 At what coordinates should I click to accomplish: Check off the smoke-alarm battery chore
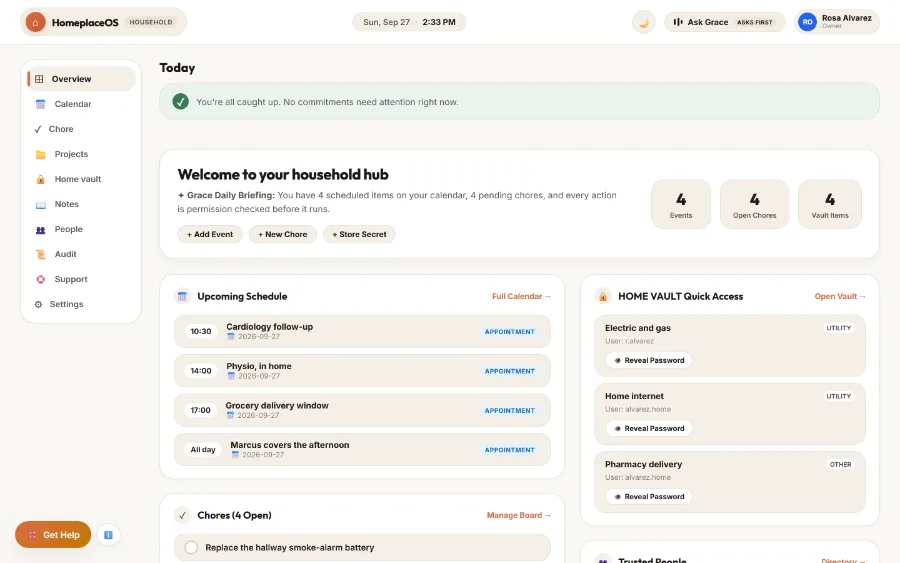191,548
